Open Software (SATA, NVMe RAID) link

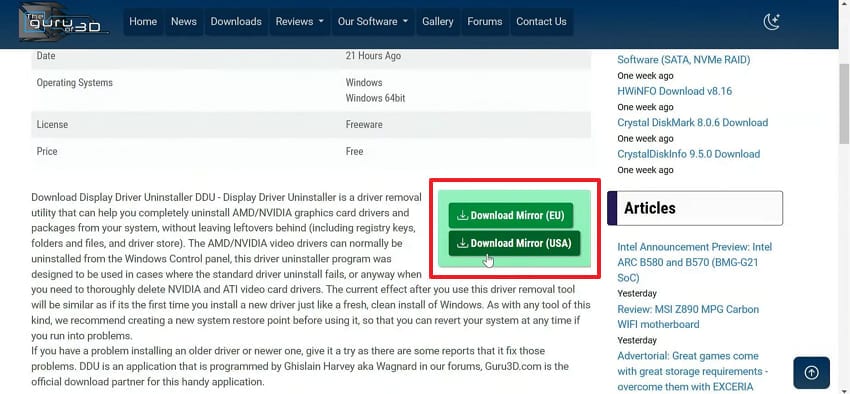click(x=684, y=60)
